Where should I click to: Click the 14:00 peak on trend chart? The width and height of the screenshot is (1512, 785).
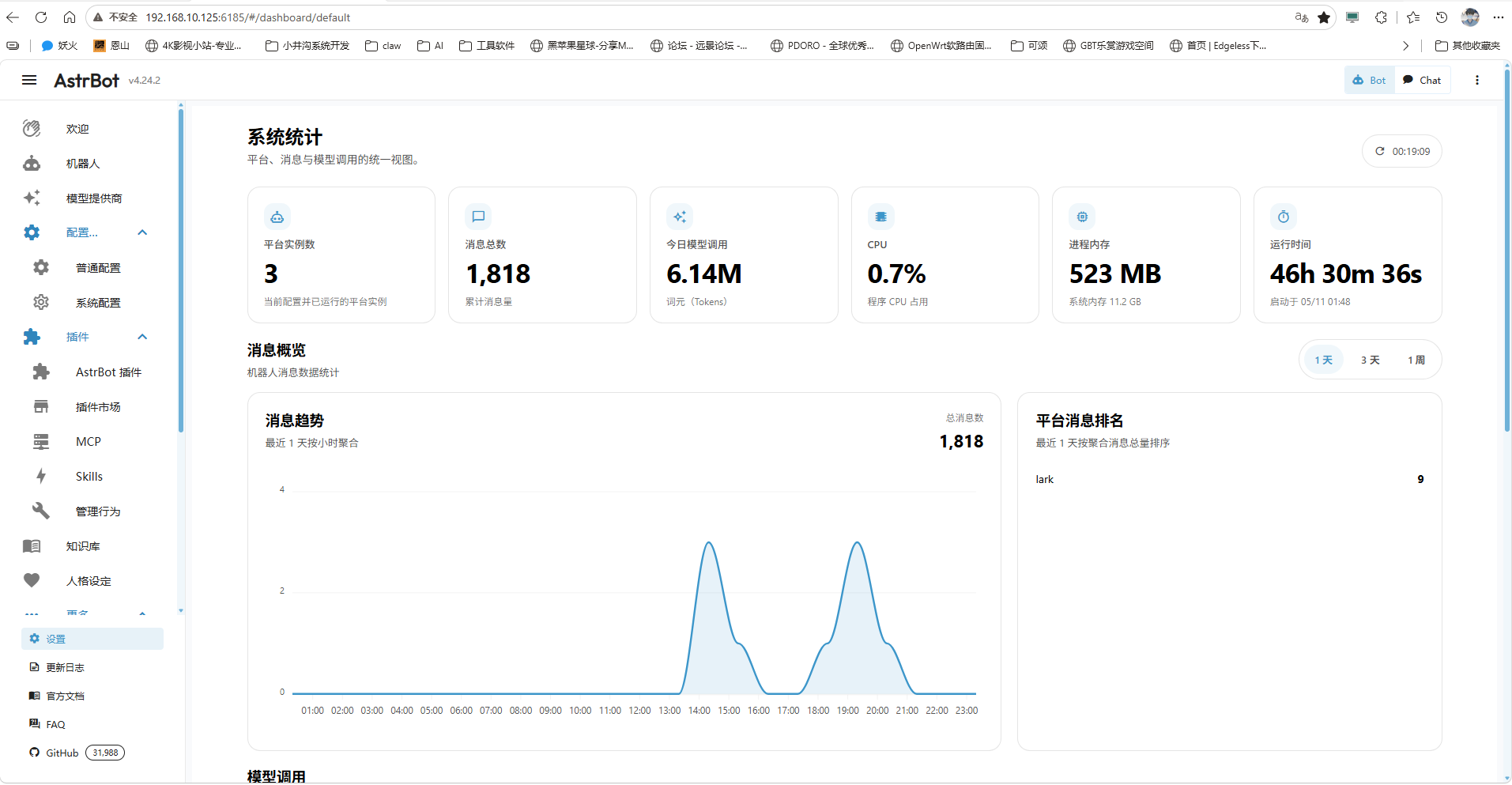coord(709,543)
